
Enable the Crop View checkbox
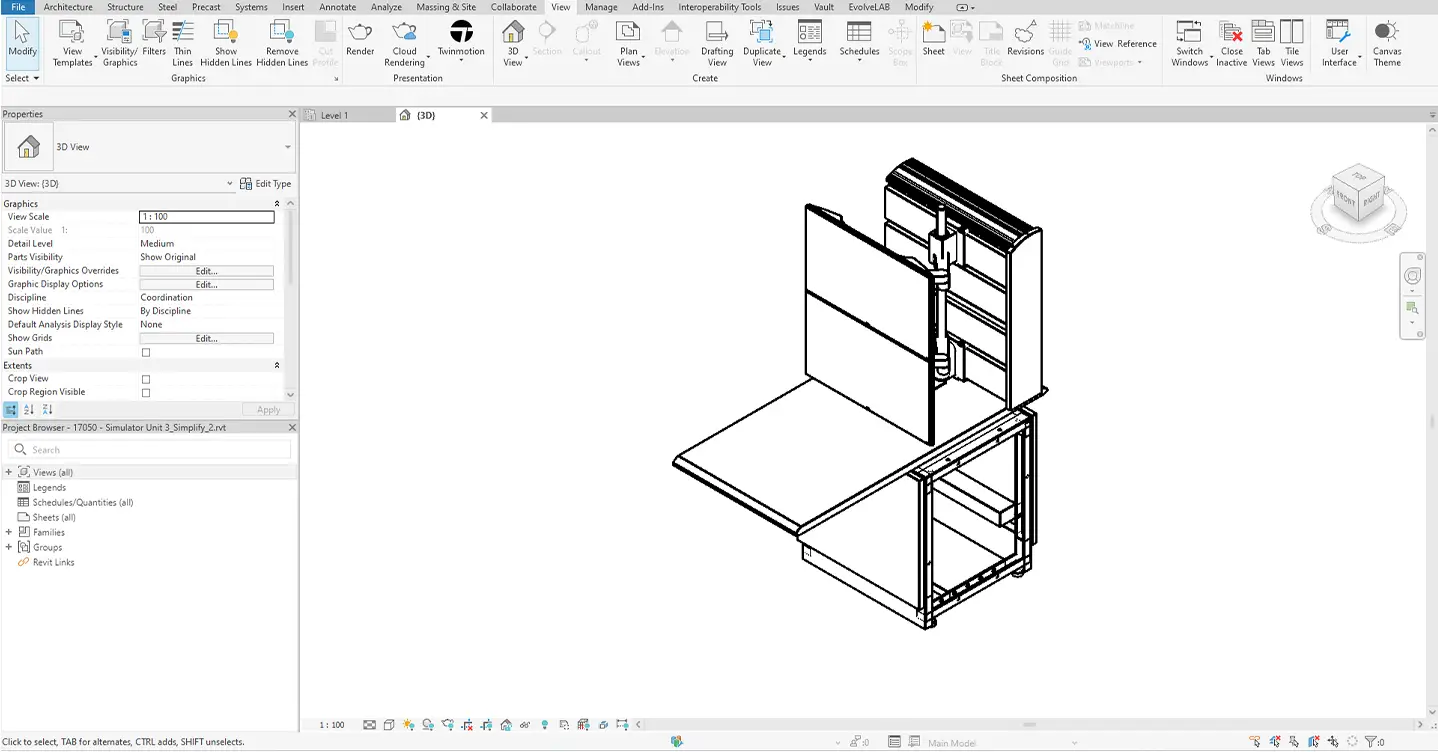point(144,378)
